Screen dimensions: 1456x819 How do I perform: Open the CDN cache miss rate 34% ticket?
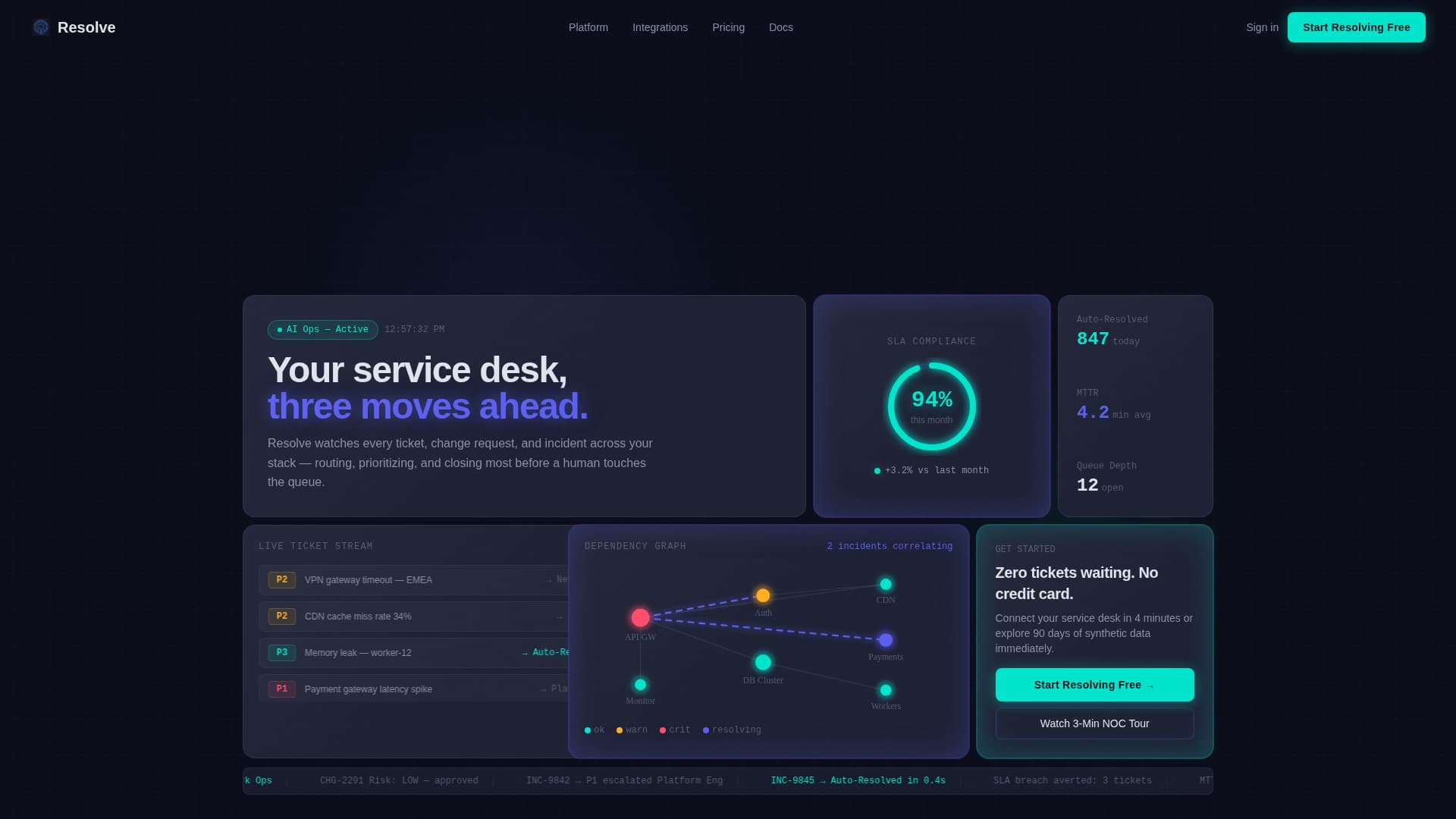coord(414,617)
